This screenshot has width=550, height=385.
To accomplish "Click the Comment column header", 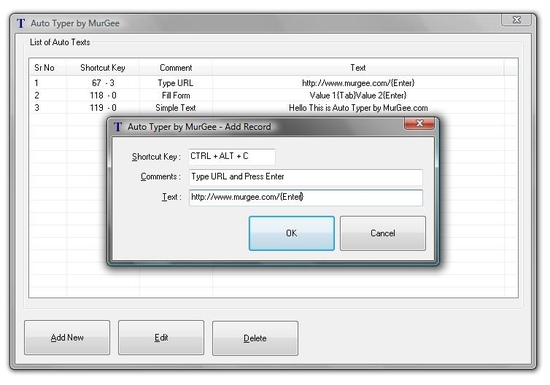I will 176,68.
